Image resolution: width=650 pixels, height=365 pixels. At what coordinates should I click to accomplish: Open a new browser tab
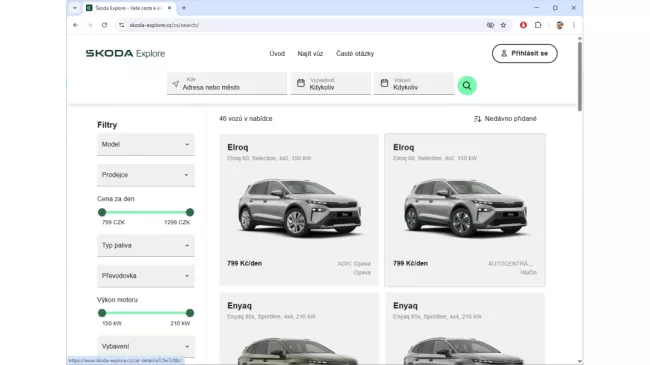tap(184, 7)
